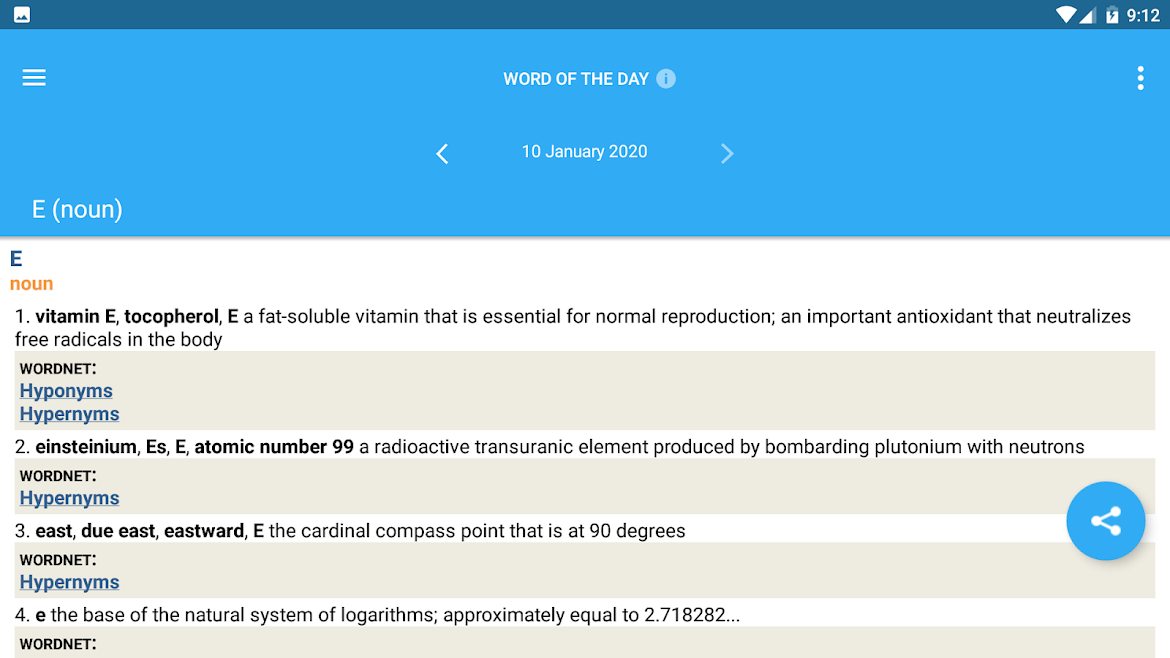Open the three-dot overflow menu

pyautogui.click(x=1140, y=78)
